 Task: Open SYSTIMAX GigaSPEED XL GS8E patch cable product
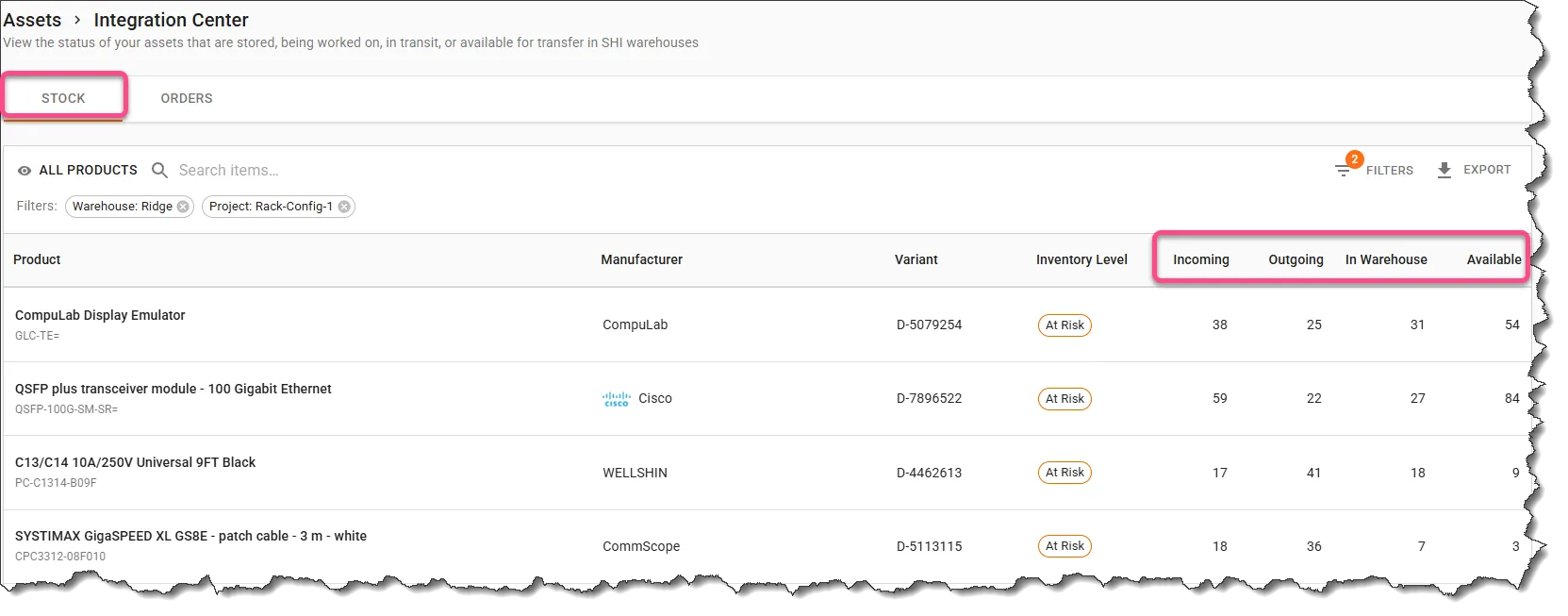(191, 536)
